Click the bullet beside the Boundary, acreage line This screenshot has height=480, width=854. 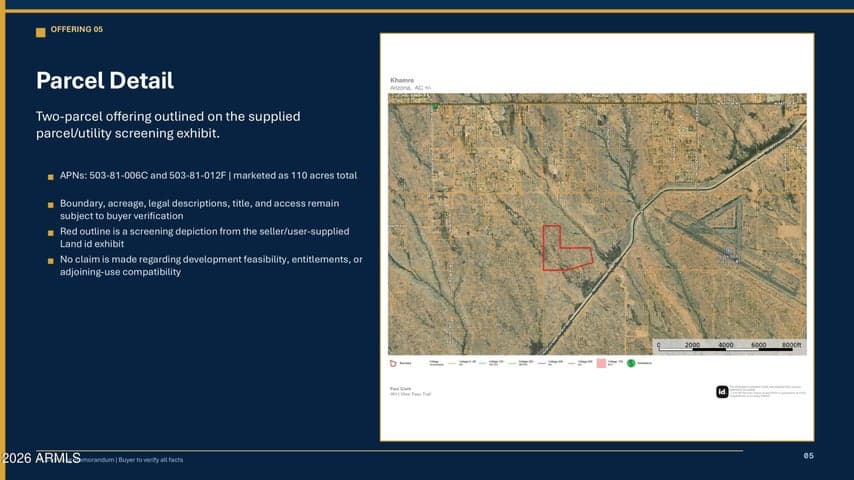coord(51,205)
